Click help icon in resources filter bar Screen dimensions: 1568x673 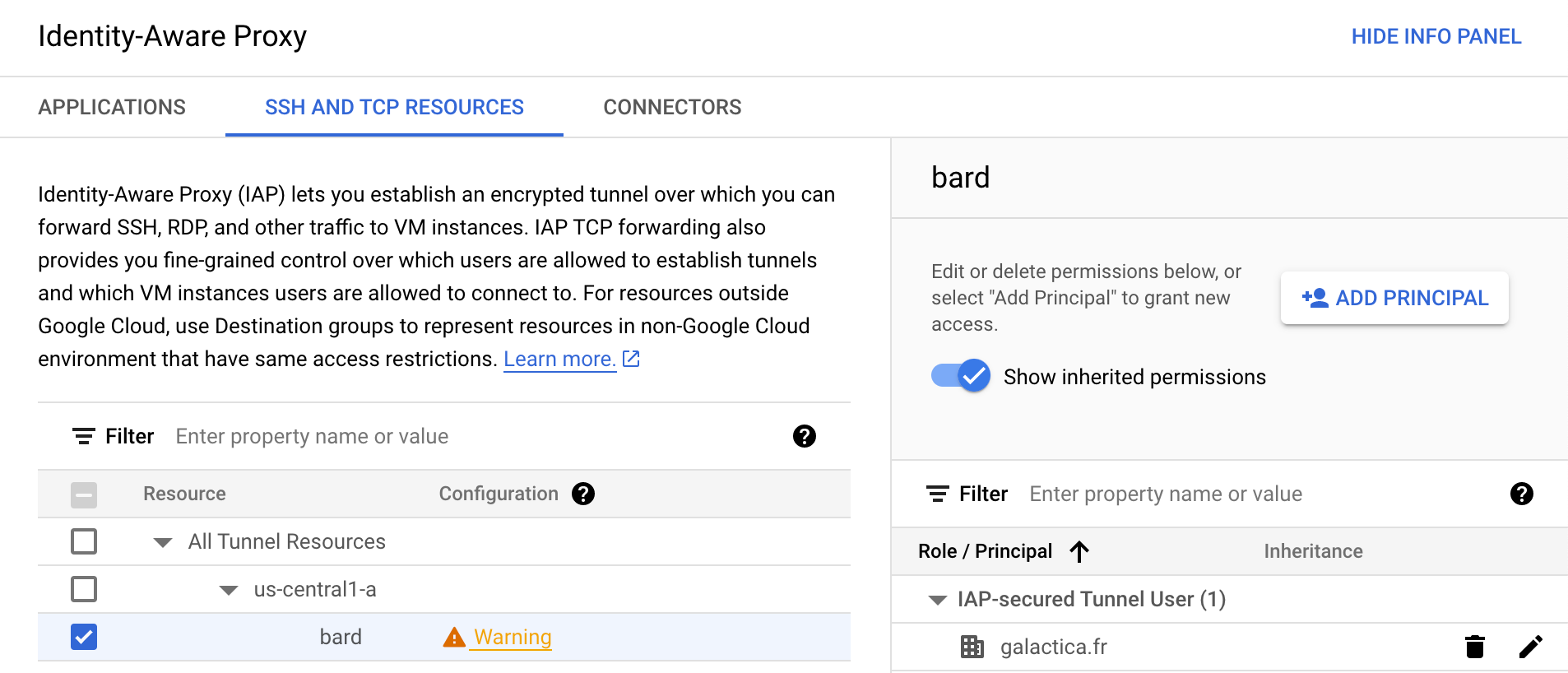[x=804, y=436]
